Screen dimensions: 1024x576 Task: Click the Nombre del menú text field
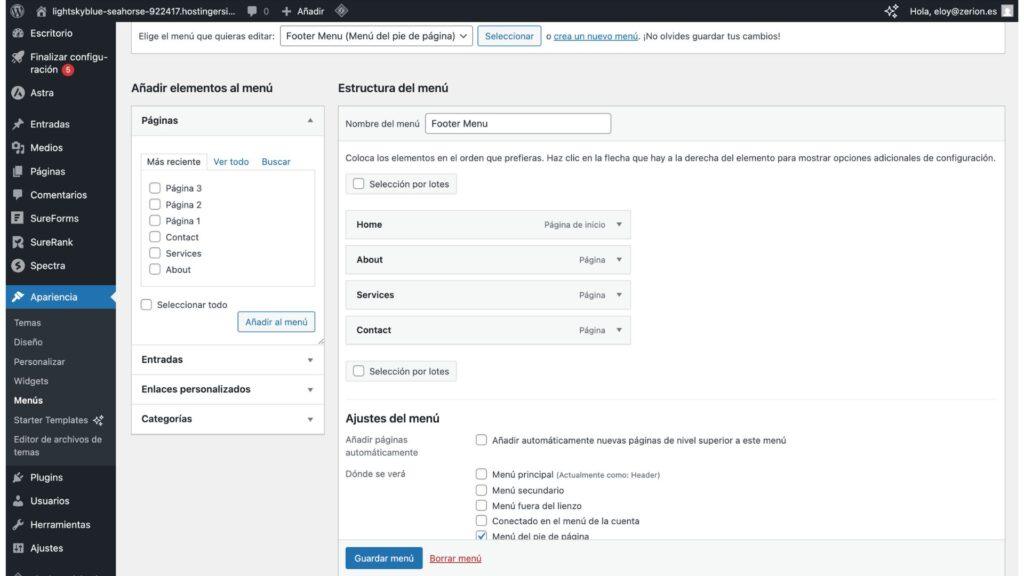pos(517,124)
